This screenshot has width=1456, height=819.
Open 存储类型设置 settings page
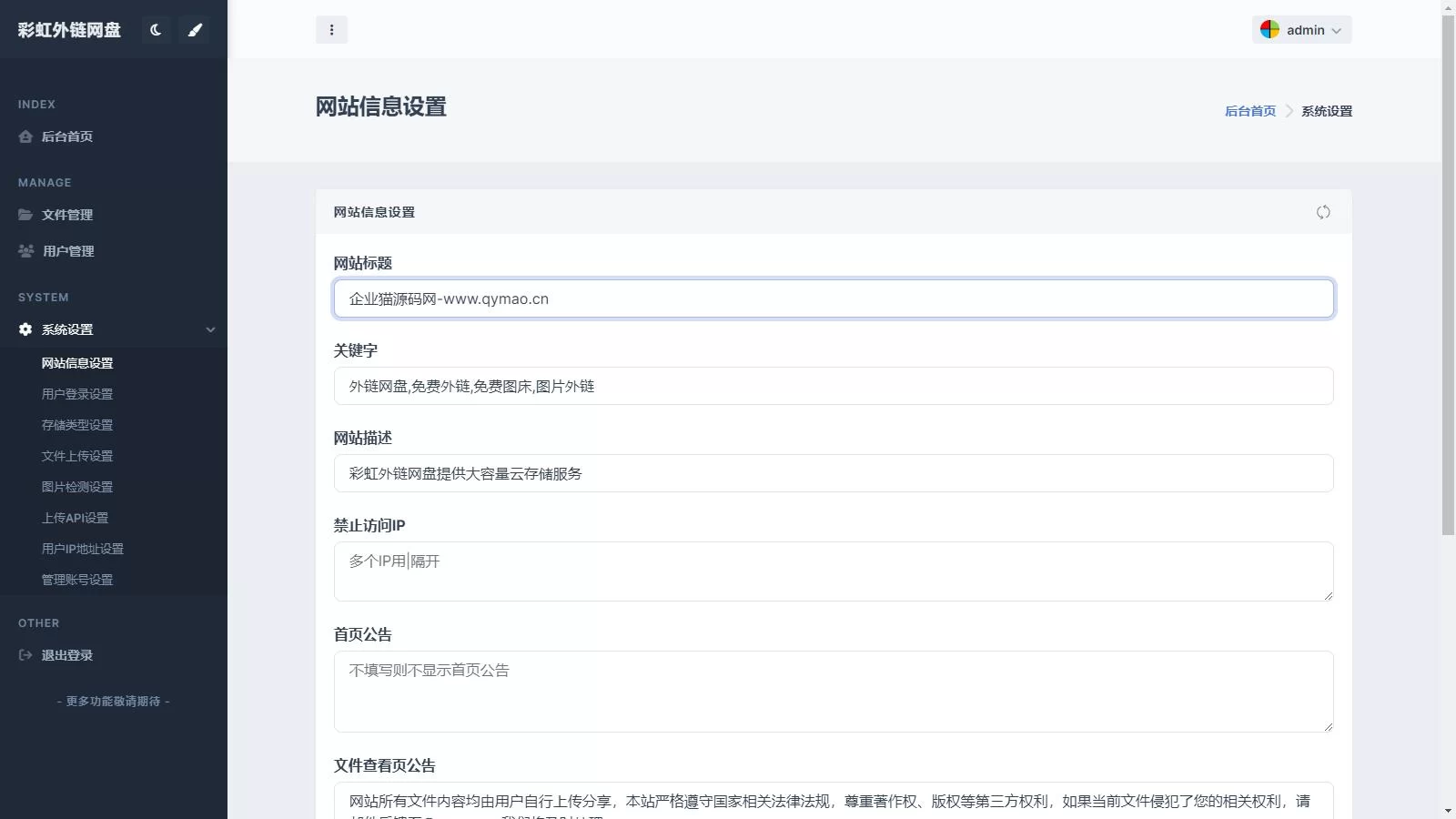point(76,425)
